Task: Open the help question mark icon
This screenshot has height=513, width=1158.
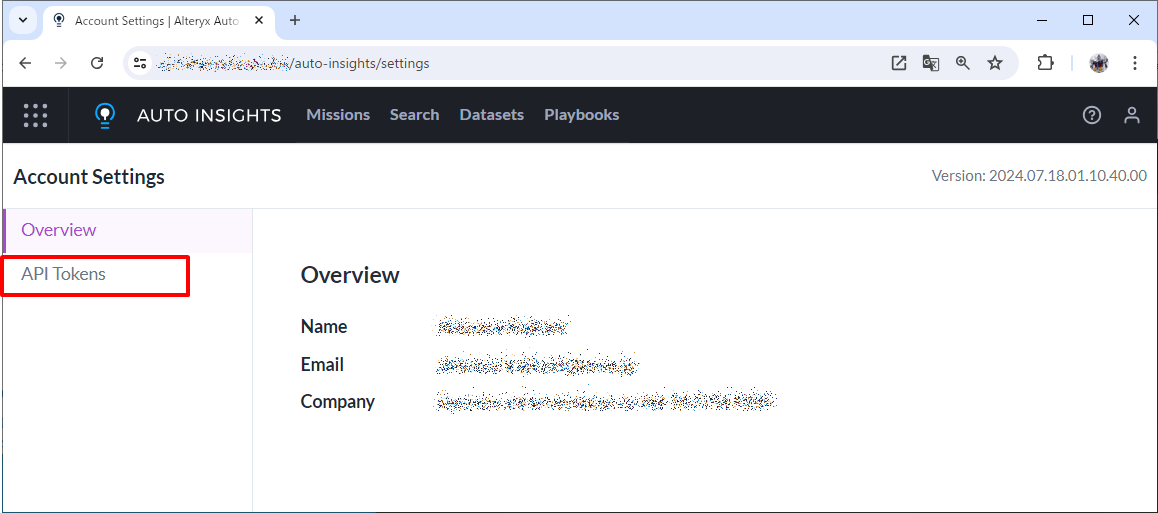Action: [1092, 115]
